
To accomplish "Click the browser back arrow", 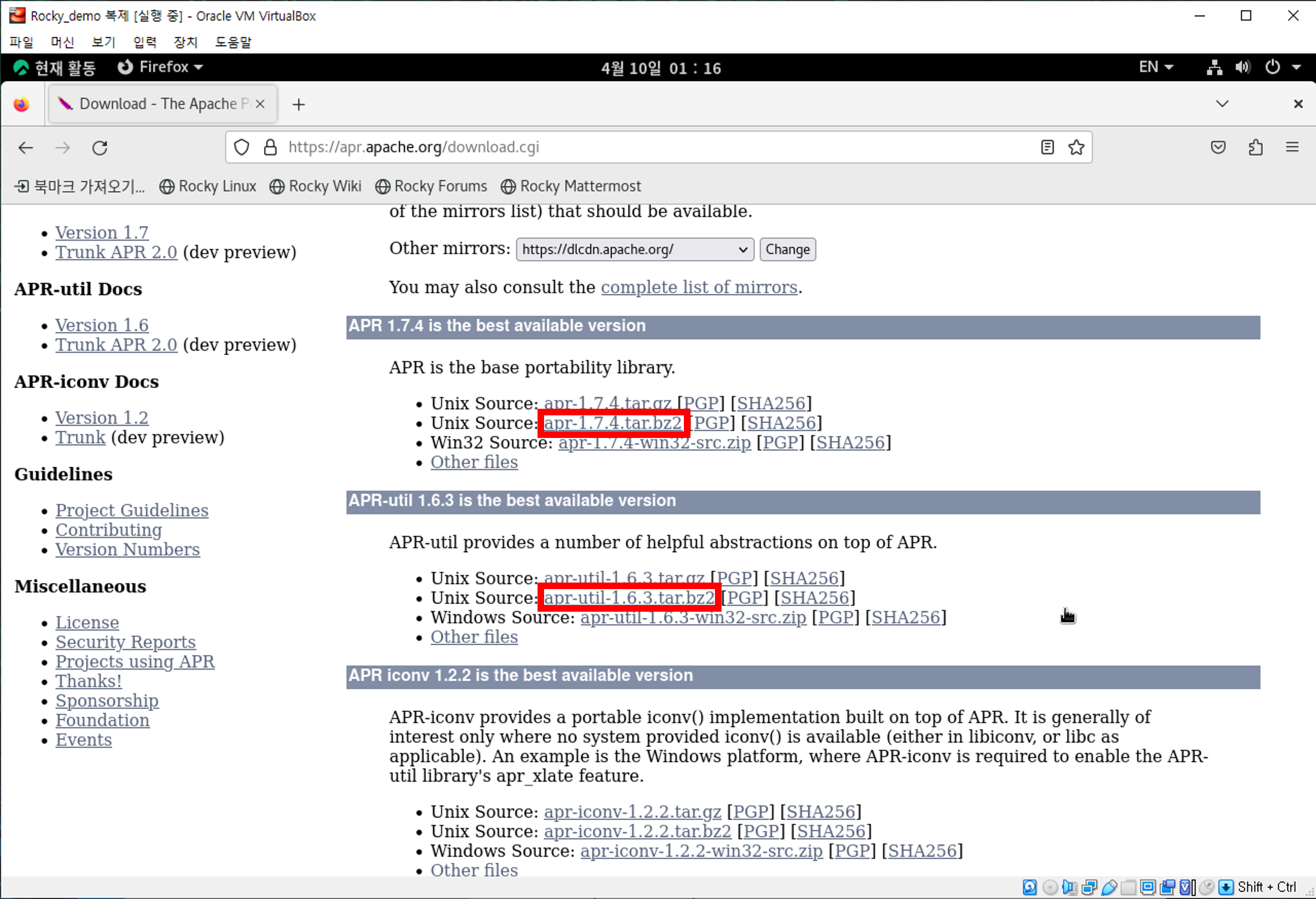I will 26,148.
